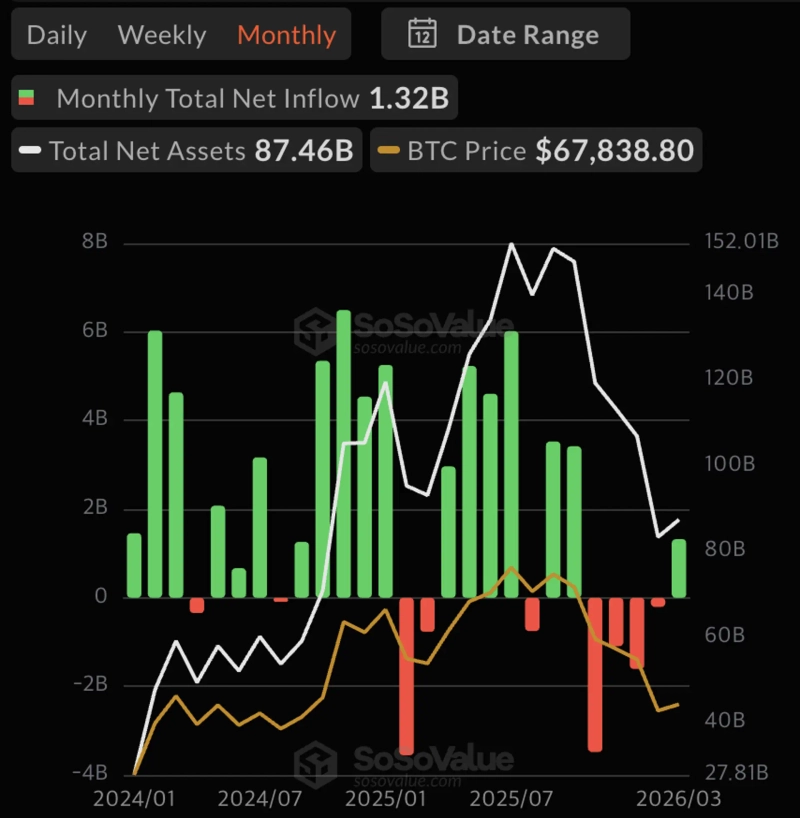Click the 152.01B right axis label
The width and height of the screenshot is (800, 818).
[x=742, y=242]
